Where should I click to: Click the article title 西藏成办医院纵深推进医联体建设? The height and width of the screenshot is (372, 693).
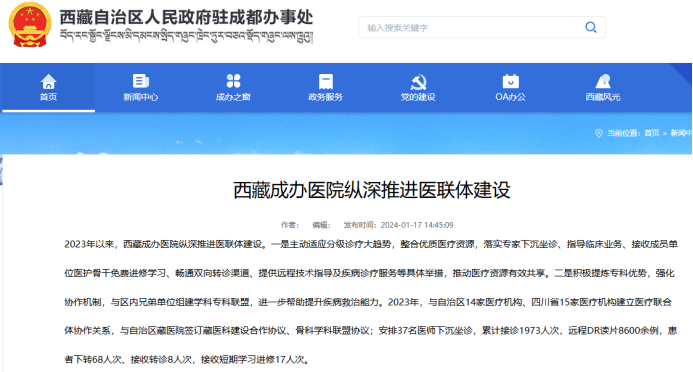tap(372, 190)
